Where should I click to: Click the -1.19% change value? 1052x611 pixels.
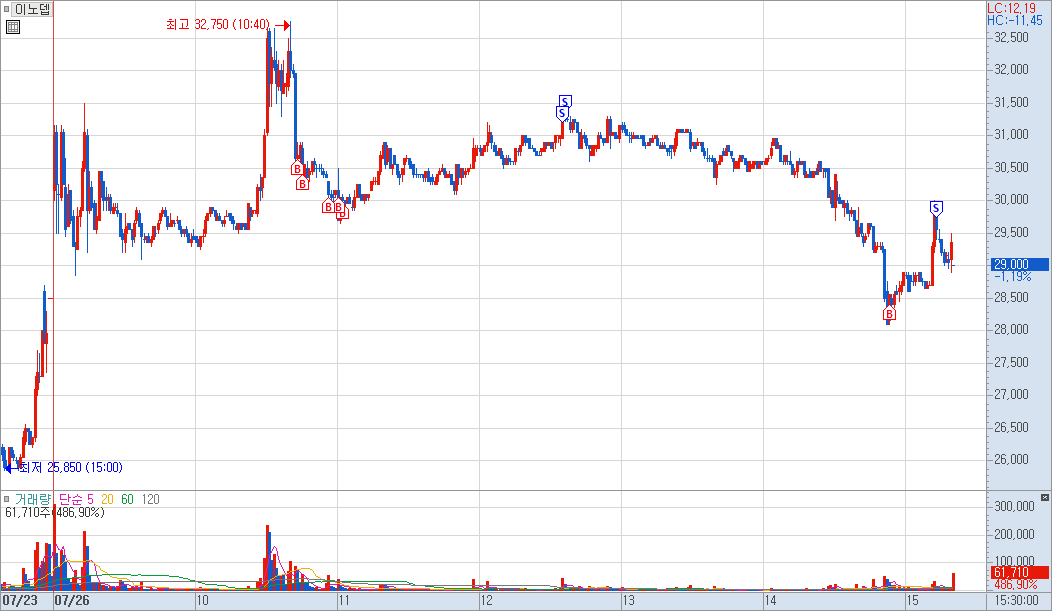[x=1013, y=276]
